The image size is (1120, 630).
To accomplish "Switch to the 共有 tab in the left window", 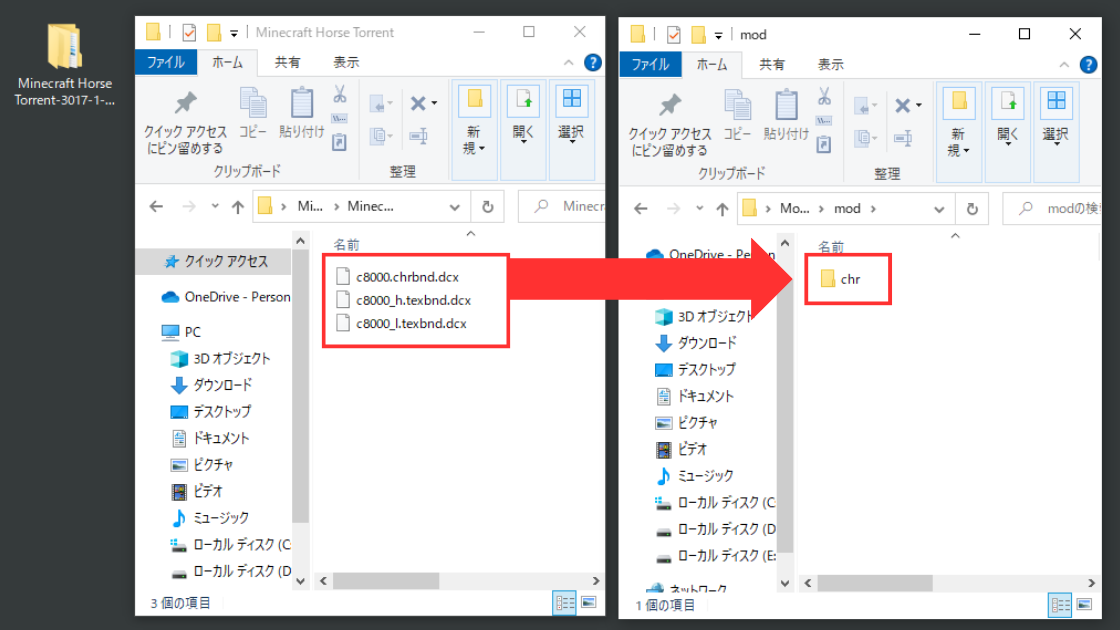I will point(287,62).
